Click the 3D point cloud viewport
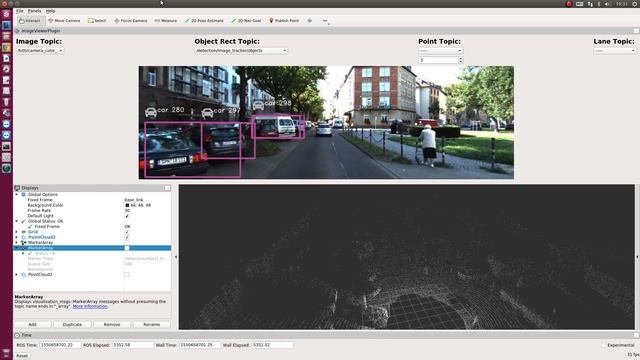640x360 pixels. pyautogui.click(x=407, y=257)
